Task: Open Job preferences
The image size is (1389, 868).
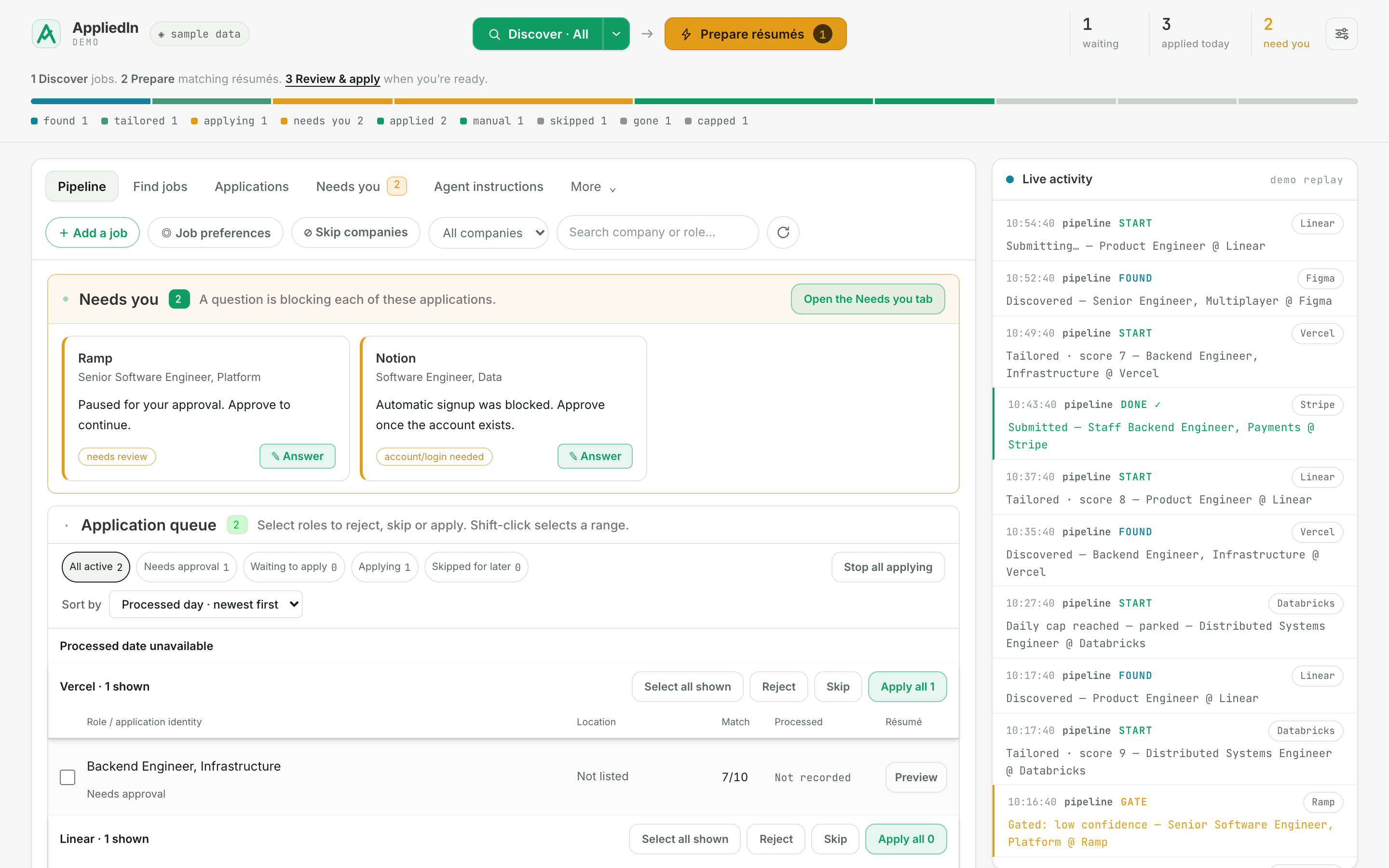Action: tap(215, 232)
